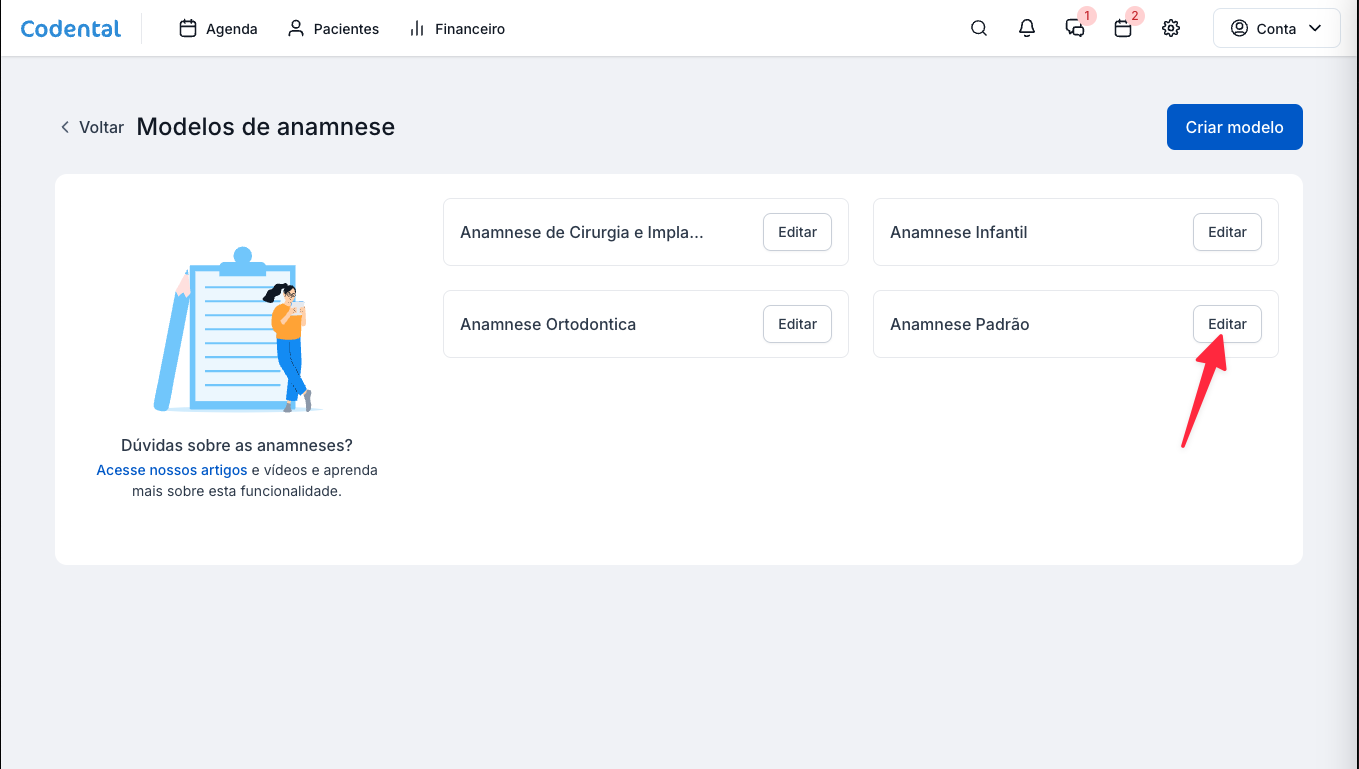Edit Anamnese de Cirurgia e Implante model

797,232
